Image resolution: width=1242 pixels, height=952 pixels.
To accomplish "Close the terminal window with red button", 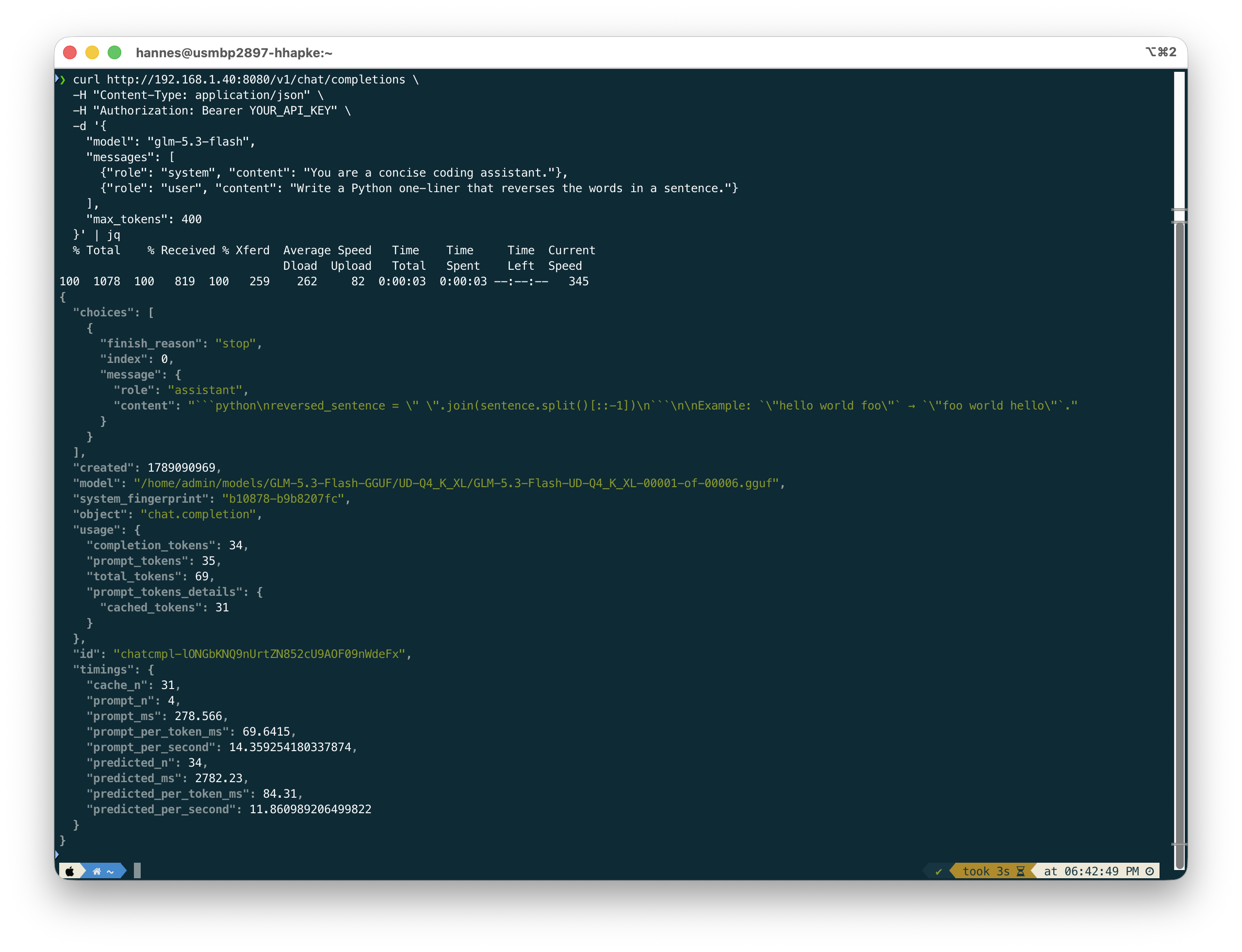I will click(70, 53).
